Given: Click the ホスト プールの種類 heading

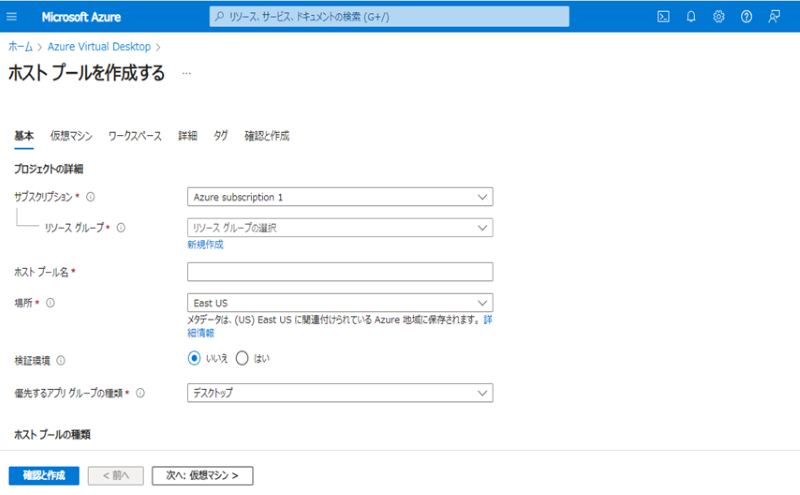Looking at the screenshot, I should point(52,435).
